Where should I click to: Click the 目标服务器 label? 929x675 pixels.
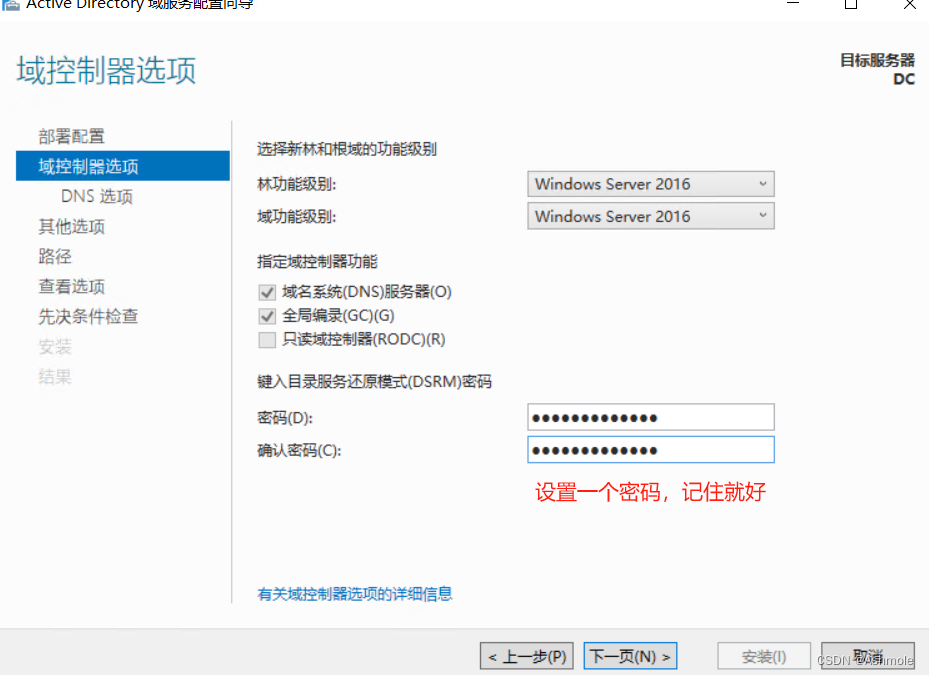pyautogui.click(x=877, y=60)
